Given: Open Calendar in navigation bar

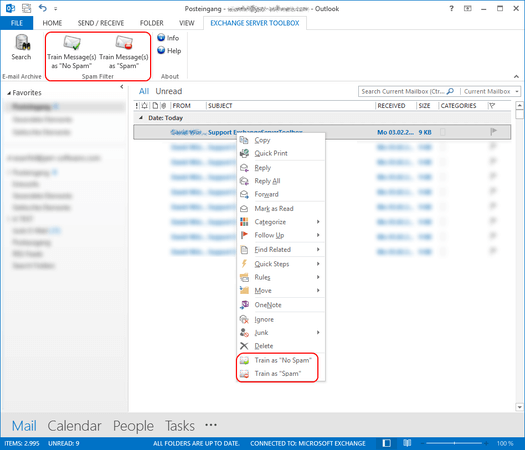Looking at the screenshot, I should coord(74,426).
